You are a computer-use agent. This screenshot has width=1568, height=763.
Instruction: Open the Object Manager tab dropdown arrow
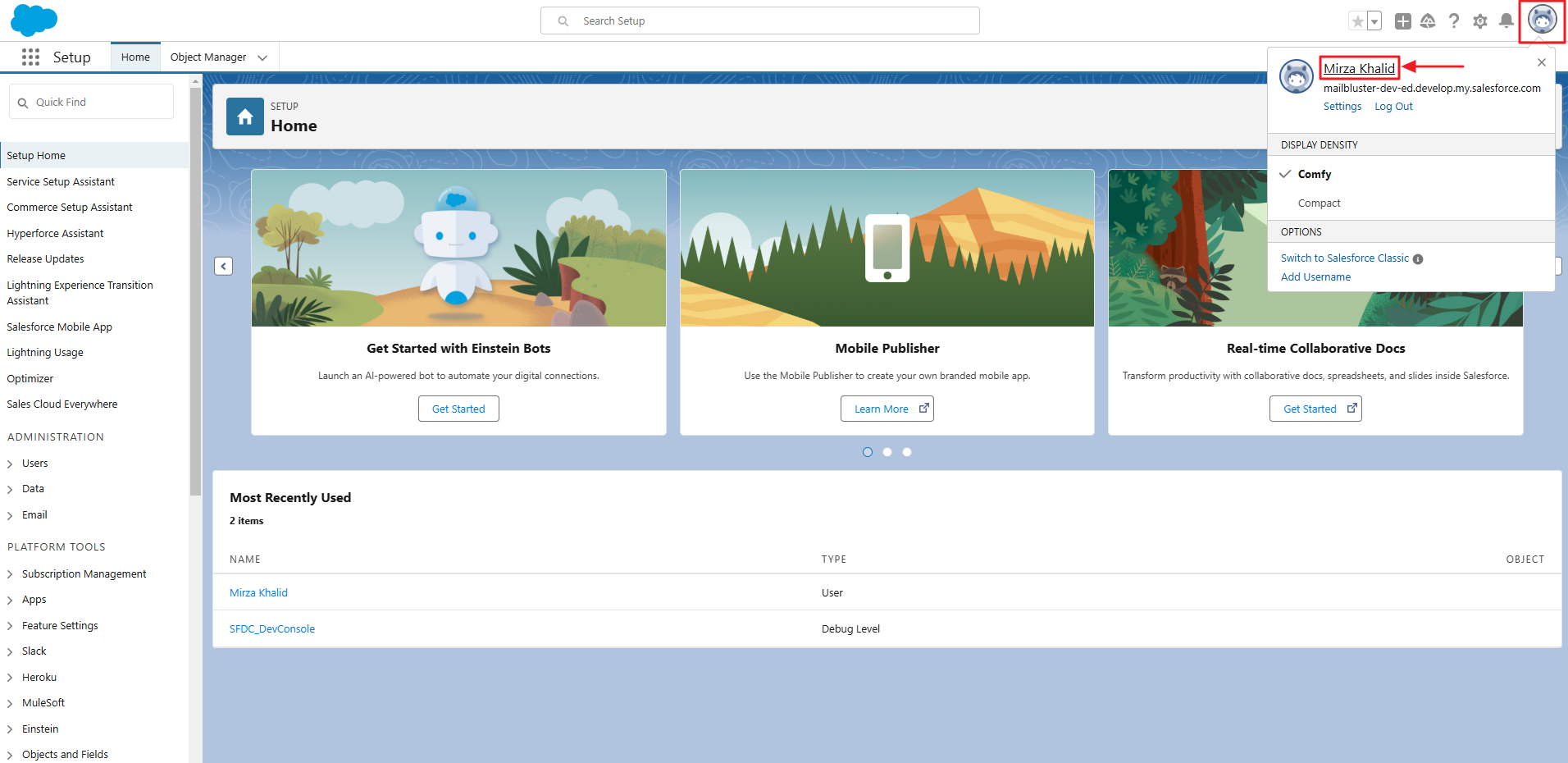tap(262, 57)
